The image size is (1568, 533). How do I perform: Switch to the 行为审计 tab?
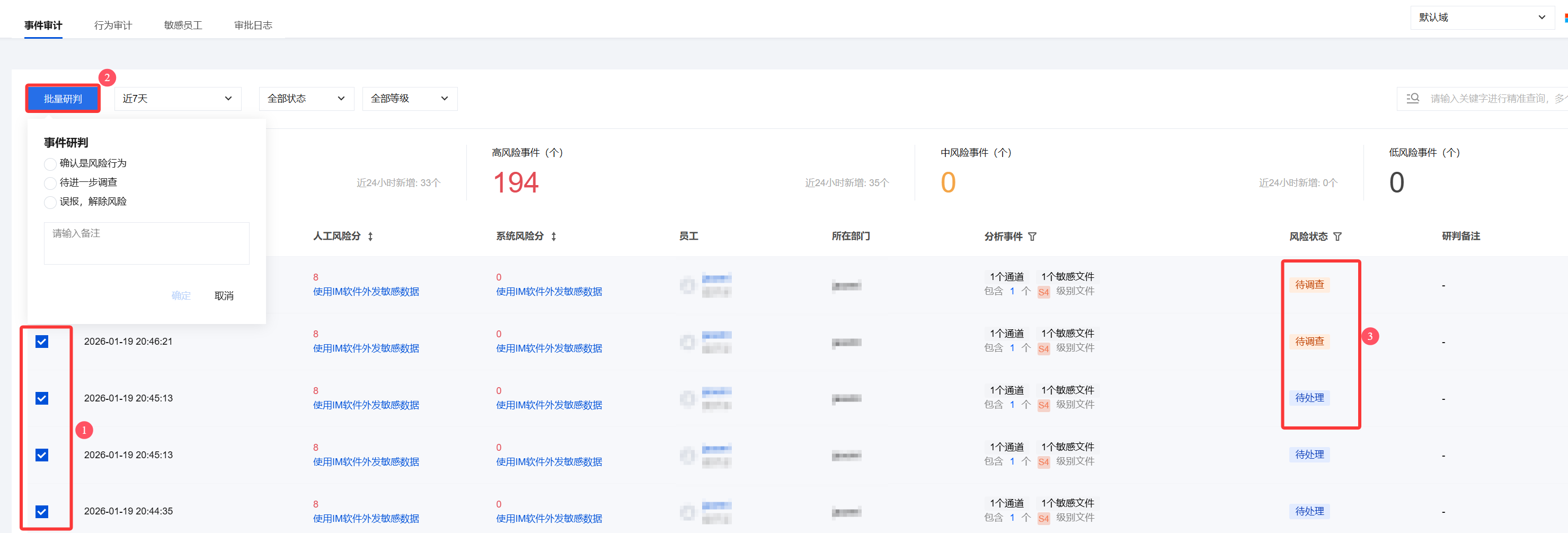pyautogui.click(x=113, y=25)
